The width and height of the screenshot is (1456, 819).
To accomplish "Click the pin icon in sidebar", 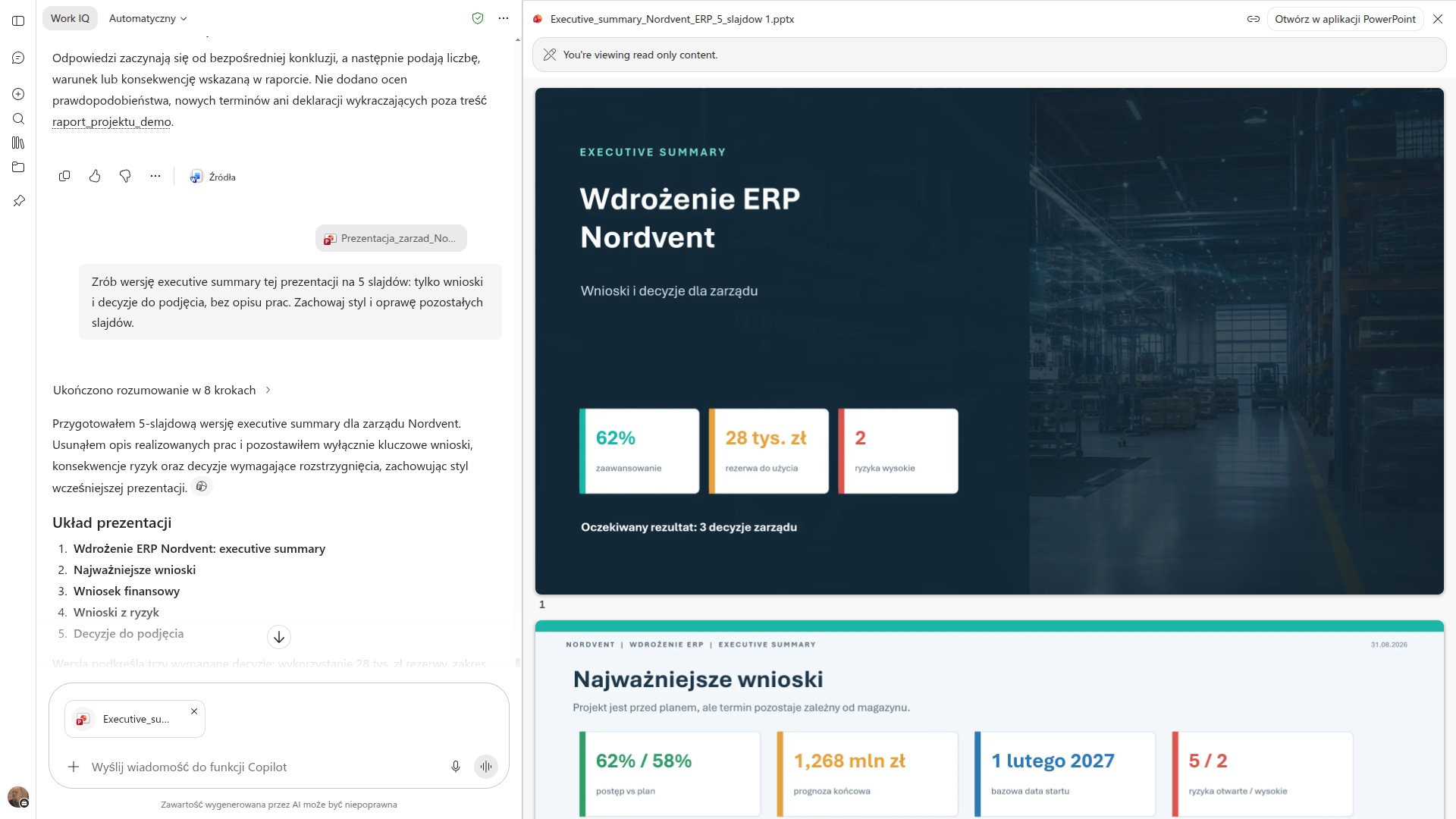I will click(18, 201).
